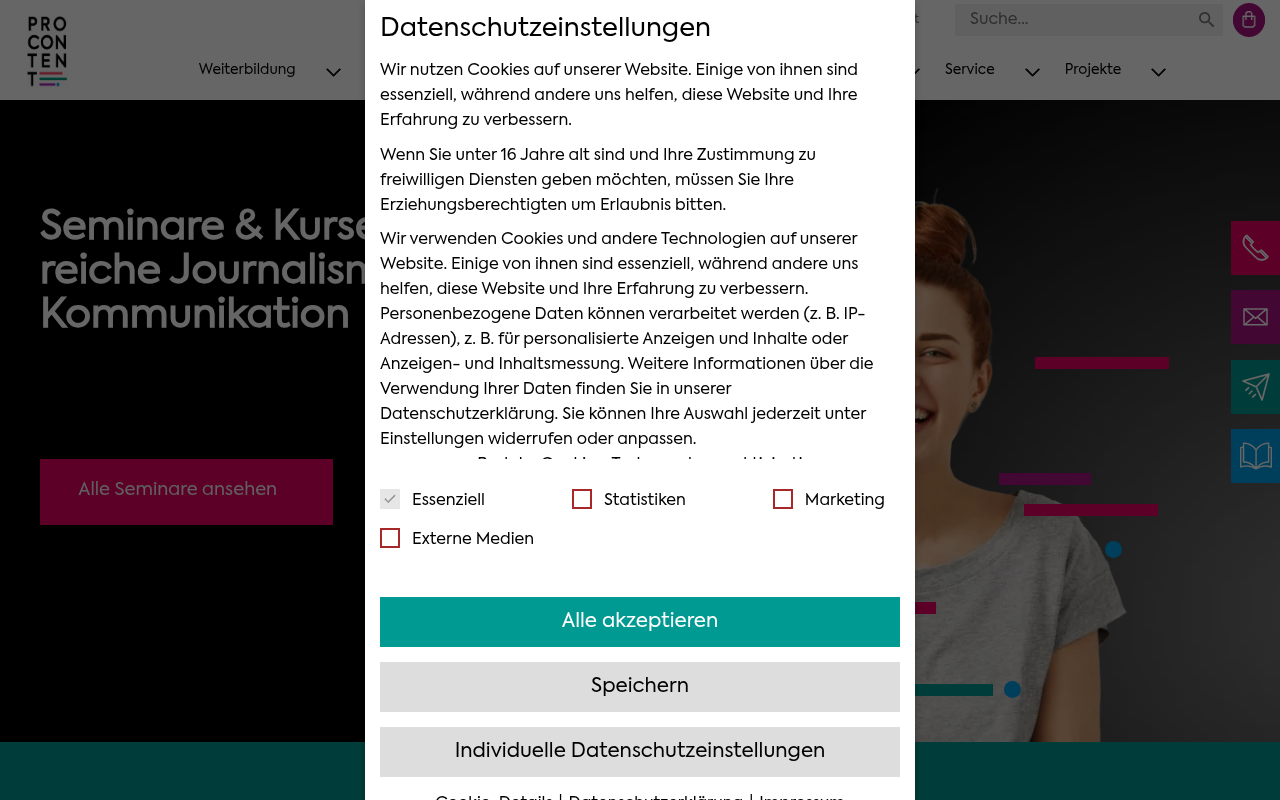Open the shopping bag cart
This screenshot has height=800, width=1280.
pyautogui.click(x=1249, y=20)
